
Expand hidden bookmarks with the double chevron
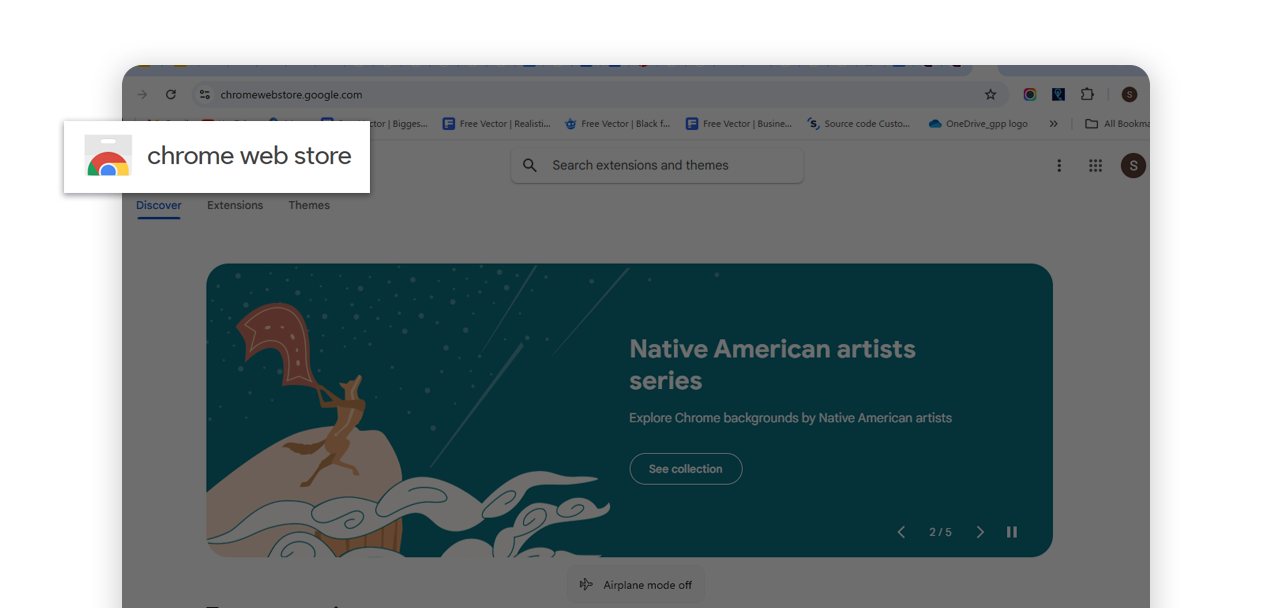1053,124
